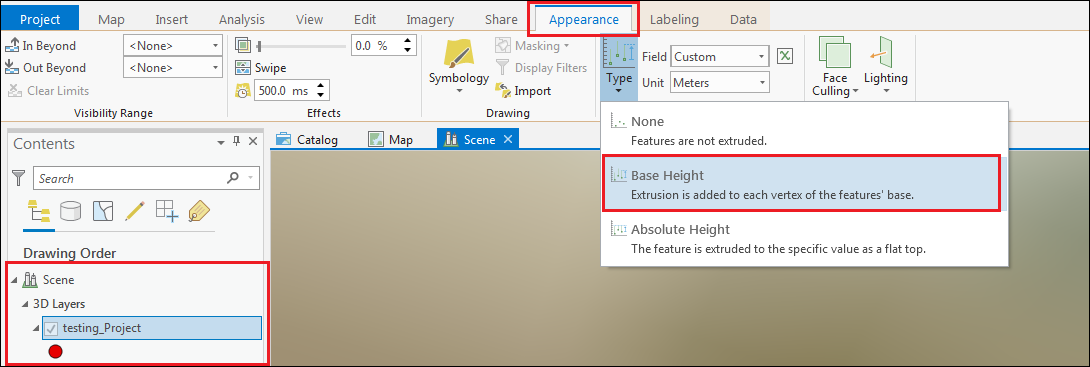This screenshot has width=1090, height=367.
Task: Expand the Face Culling dropdown arrow
Action: 855,91
